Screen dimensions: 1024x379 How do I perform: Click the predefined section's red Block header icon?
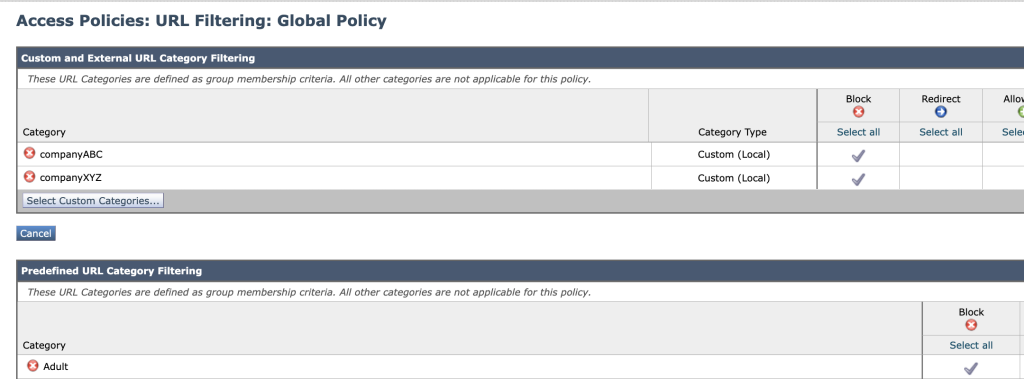[x=971, y=325]
